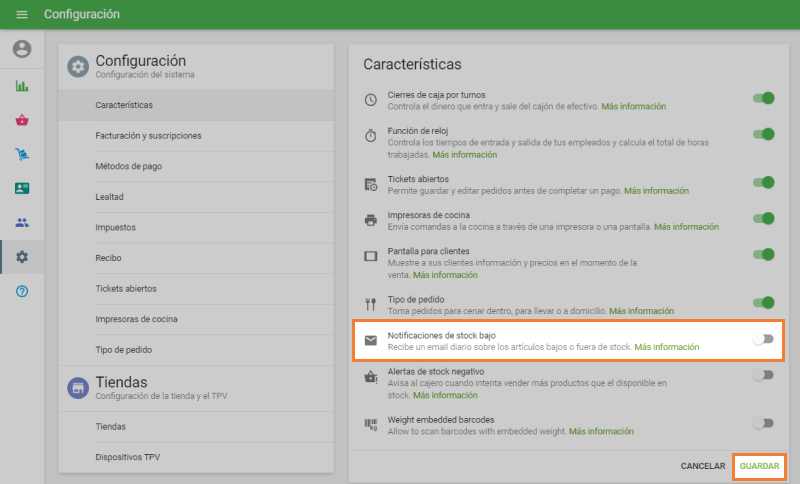Go to Impuestos settings section
Viewport: 800px width, 484px height.
(116, 227)
